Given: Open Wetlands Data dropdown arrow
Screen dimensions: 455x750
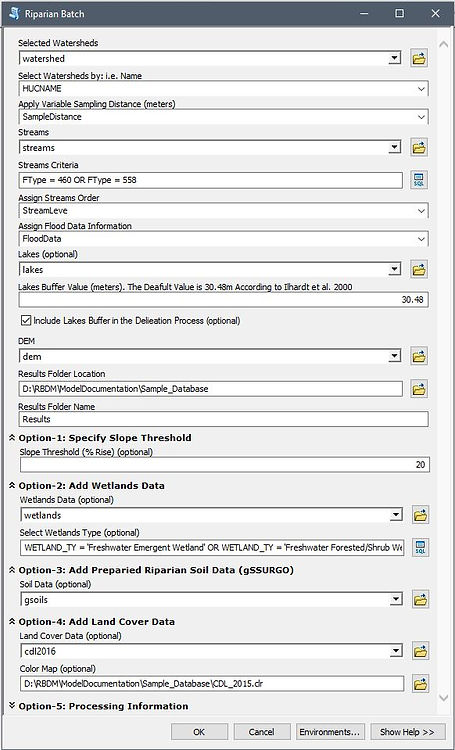Looking at the screenshot, I should click(x=396, y=515).
